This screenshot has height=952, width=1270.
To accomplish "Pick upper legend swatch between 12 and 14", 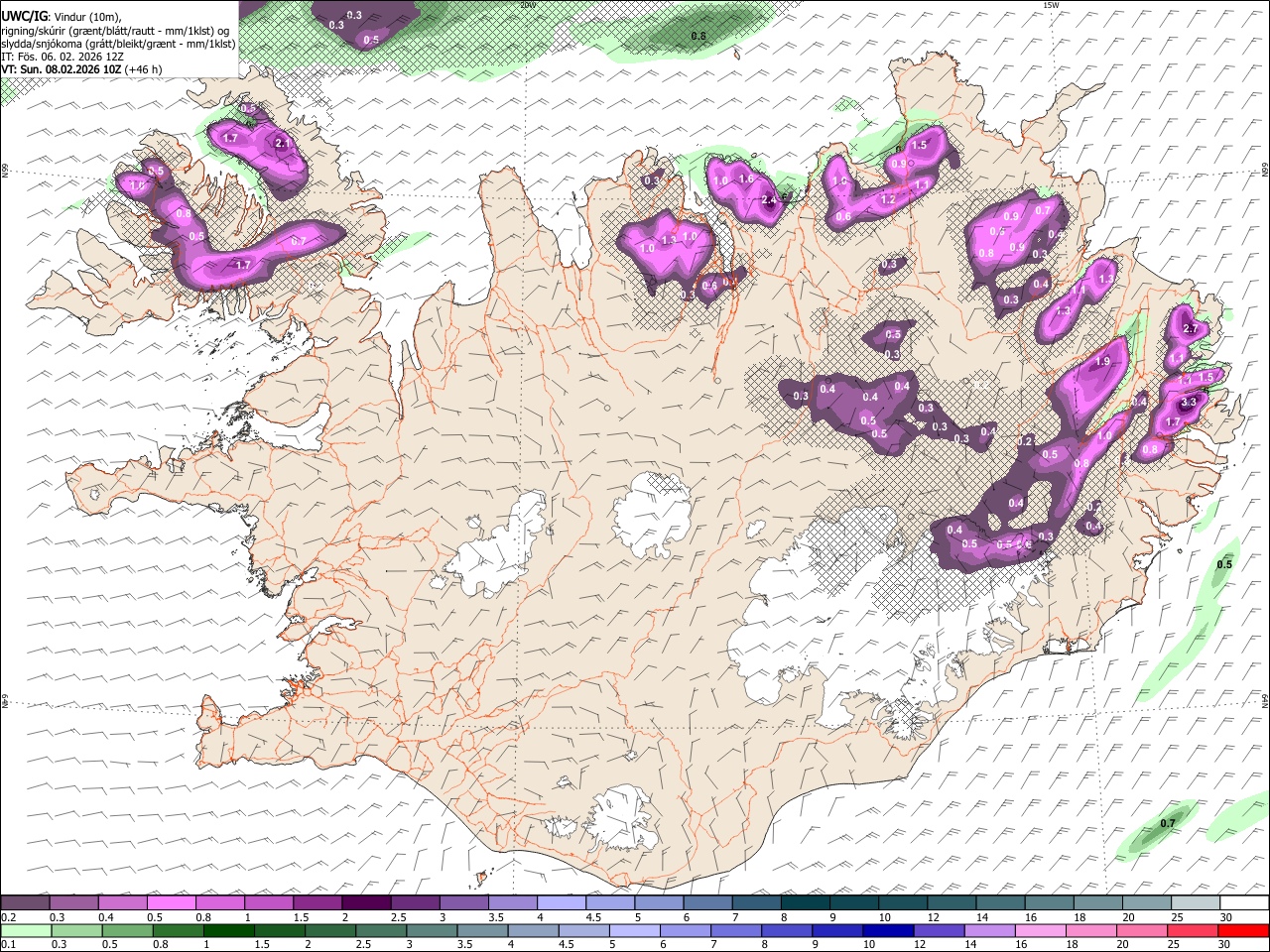I will point(951,903).
